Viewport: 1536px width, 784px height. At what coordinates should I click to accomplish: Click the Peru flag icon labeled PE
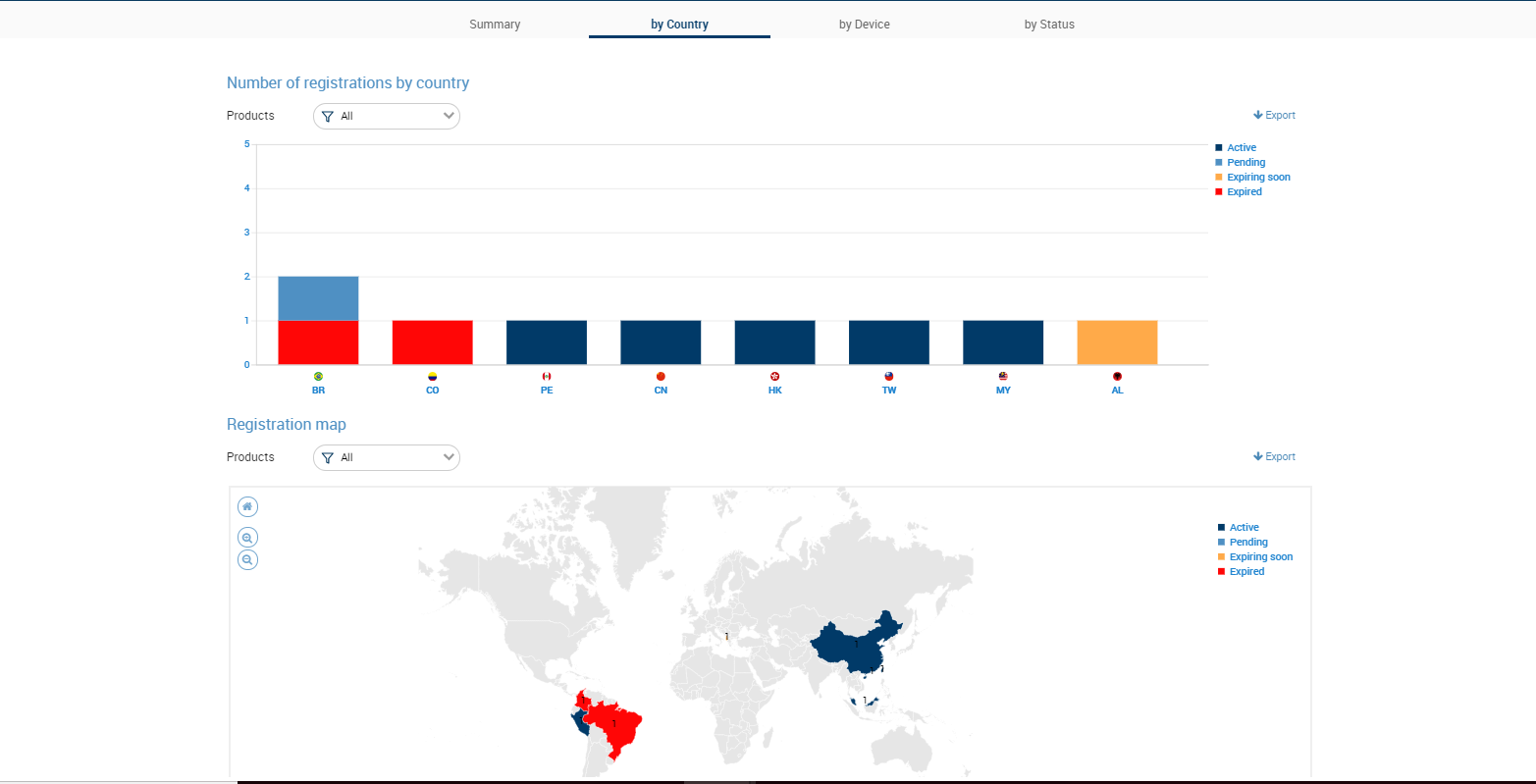click(x=547, y=376)
